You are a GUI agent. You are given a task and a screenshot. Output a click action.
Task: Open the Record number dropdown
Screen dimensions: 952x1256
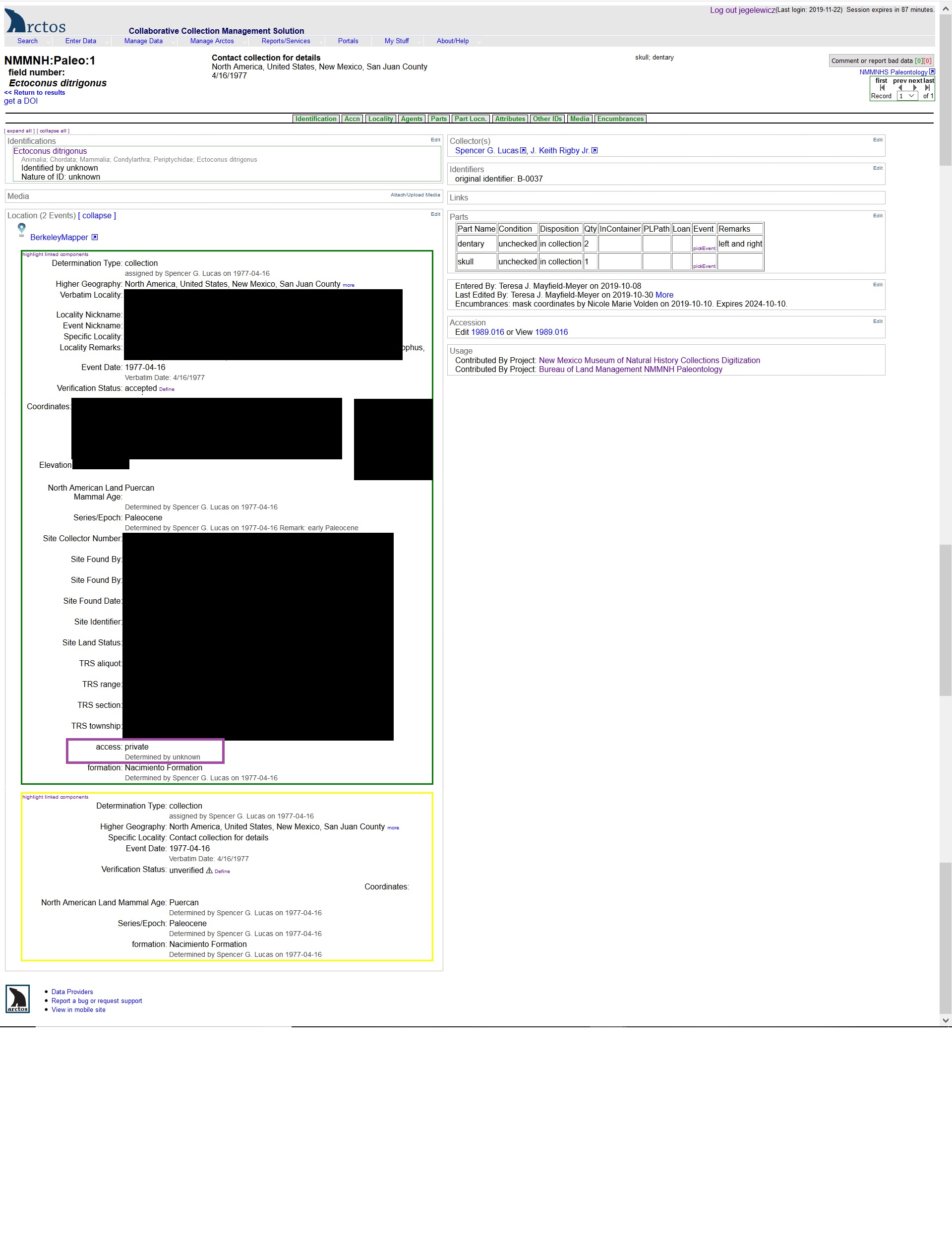click(907, 96)
